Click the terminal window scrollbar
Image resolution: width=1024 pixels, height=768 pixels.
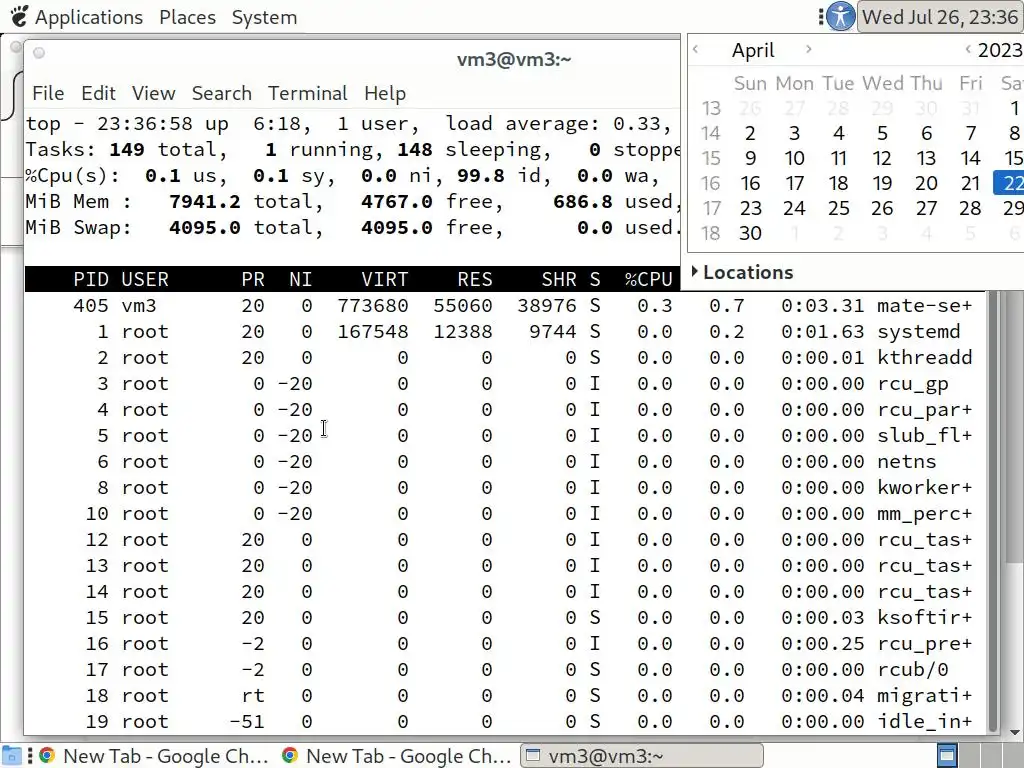coord(993,511)
